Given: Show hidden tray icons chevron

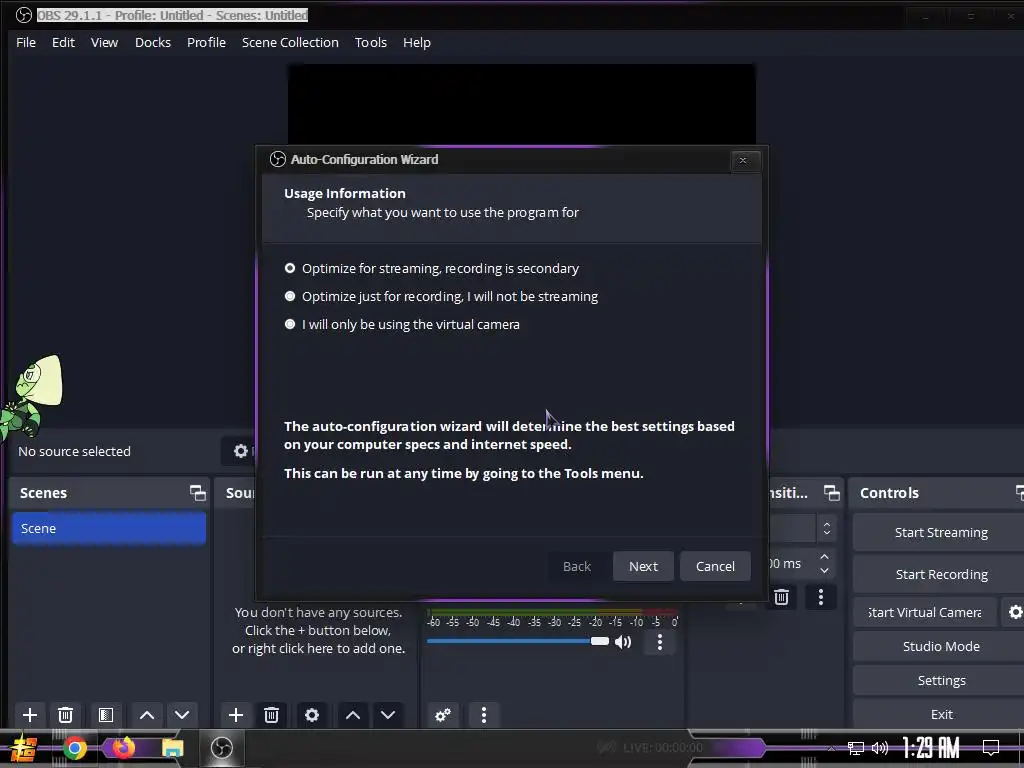Looking at the screenshot, I should (x=831, y=748).
